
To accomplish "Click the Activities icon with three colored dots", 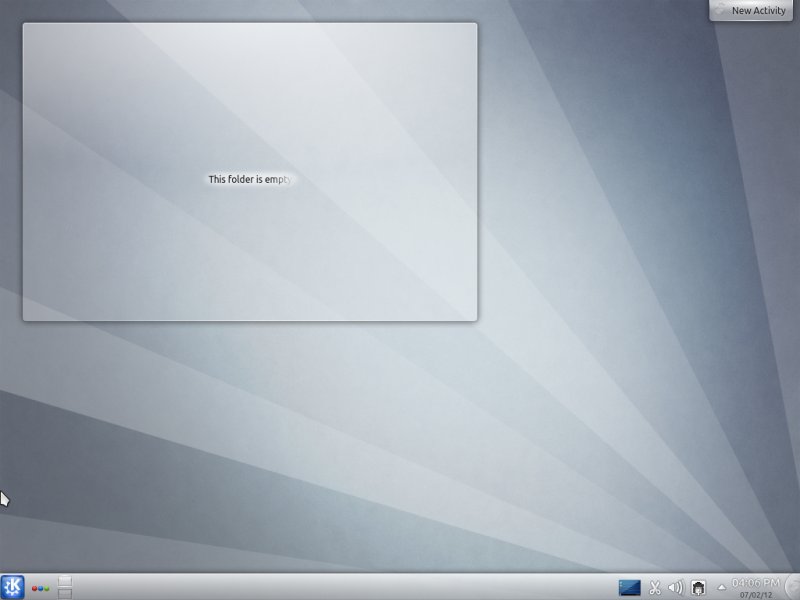I will tap(41, 588).
